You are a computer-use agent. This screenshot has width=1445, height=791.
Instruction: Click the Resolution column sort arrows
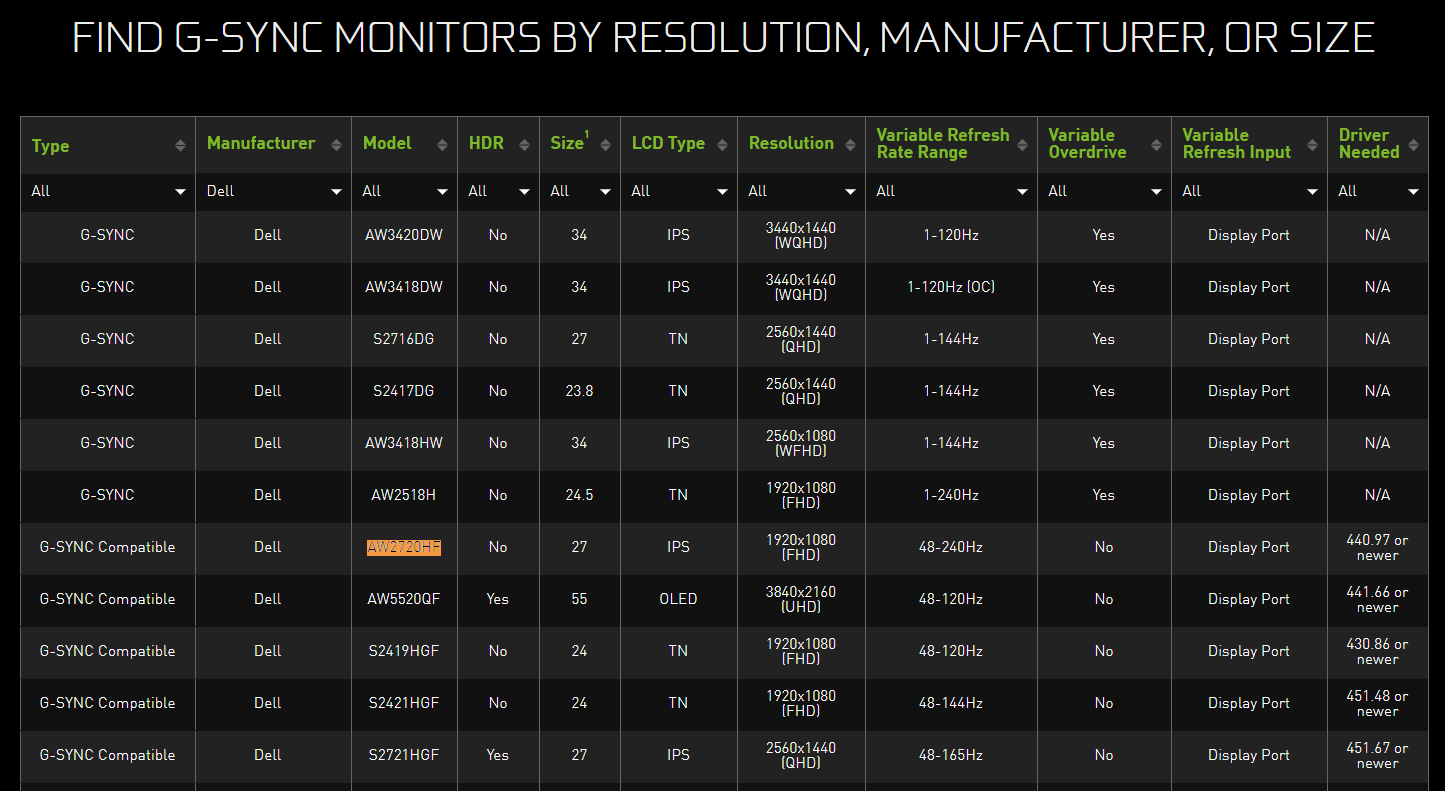850,146
